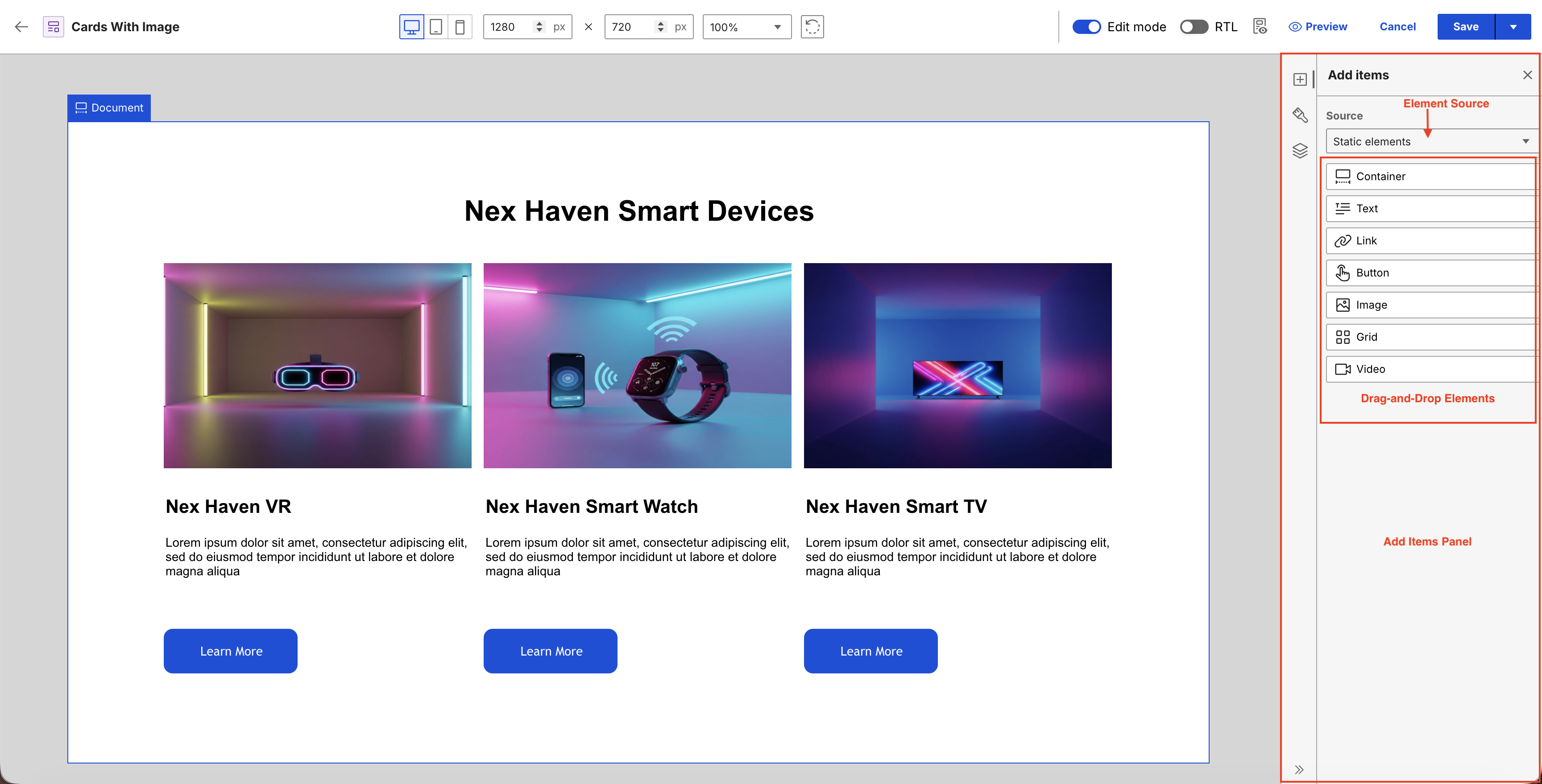Toggle the RTL switch
This screenshot has height=784, width=1542.
pos(1194,27)
